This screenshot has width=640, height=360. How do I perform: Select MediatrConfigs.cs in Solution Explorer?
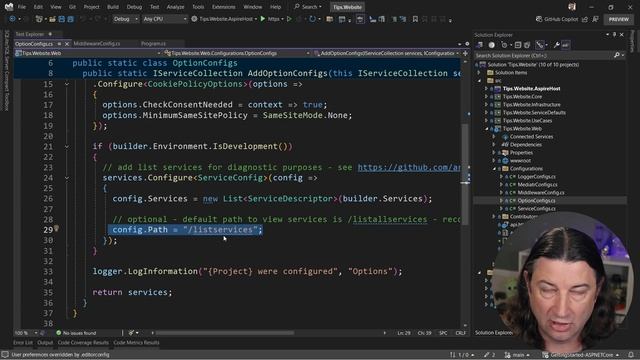coord(537,184)
